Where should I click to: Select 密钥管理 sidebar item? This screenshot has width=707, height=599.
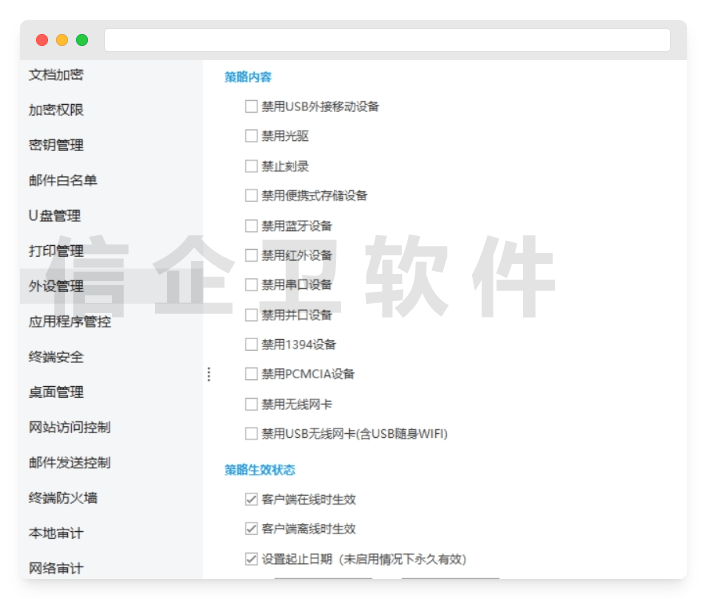pos(56,145)
